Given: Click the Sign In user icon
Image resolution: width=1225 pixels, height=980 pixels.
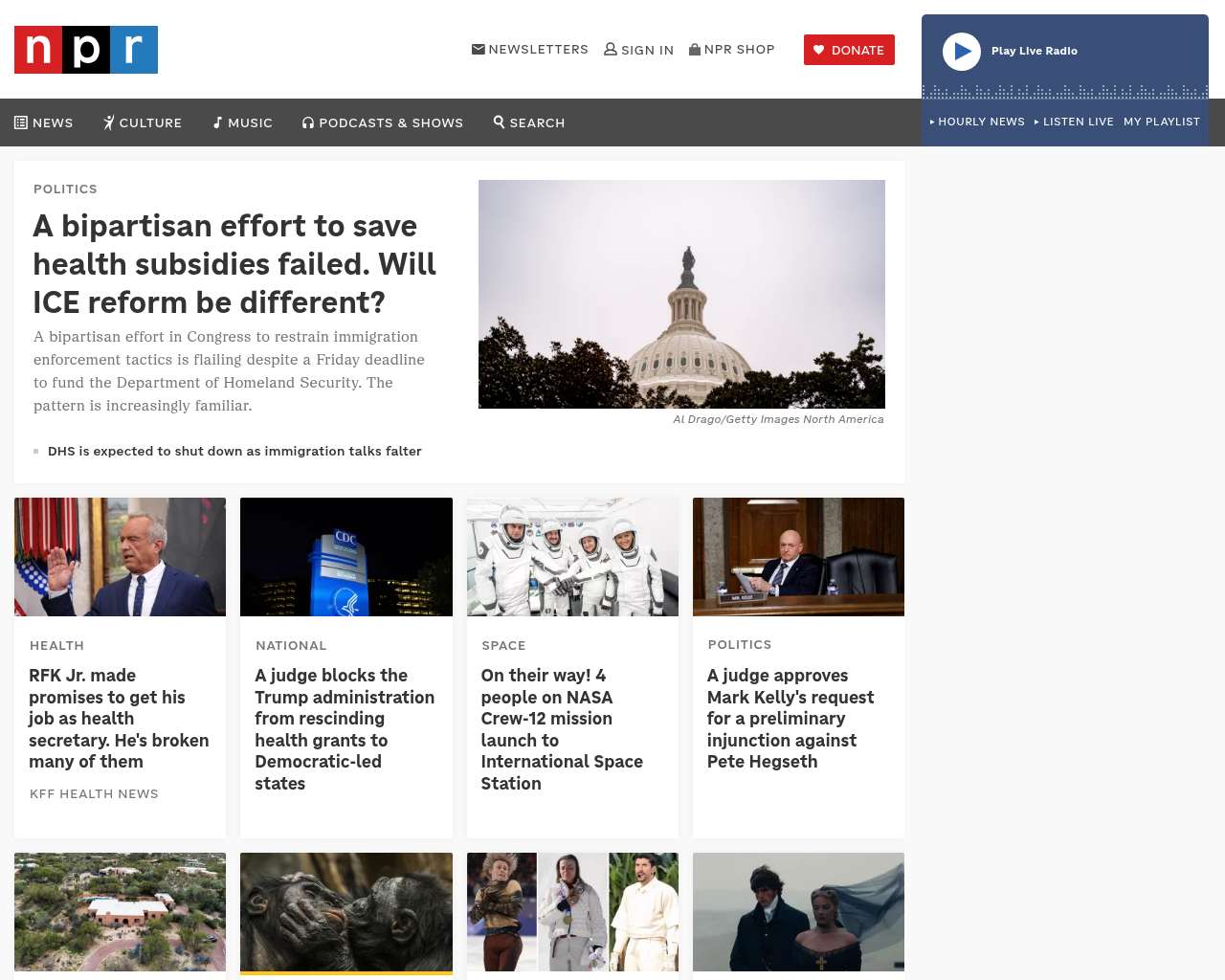Looking at the screenshot, I should pyautogui.click(x=611, y=49).
